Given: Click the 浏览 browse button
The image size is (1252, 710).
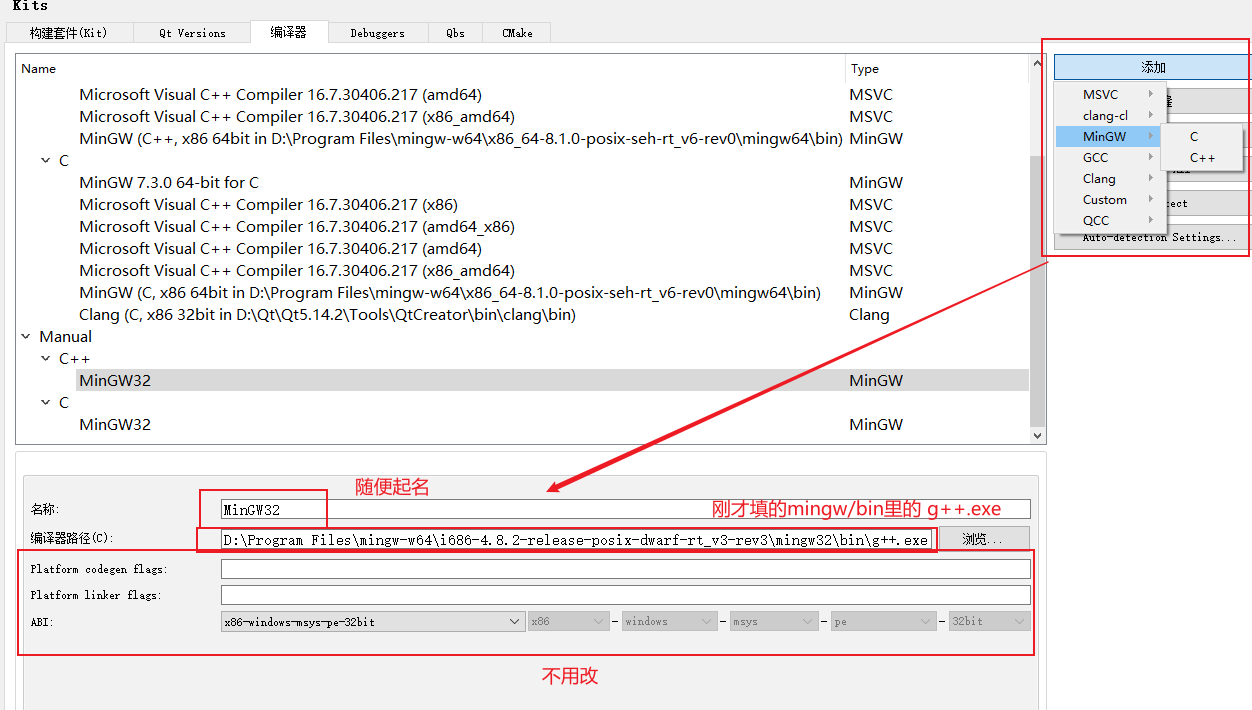Looking at the screenshot, I should tap(983, 538).
